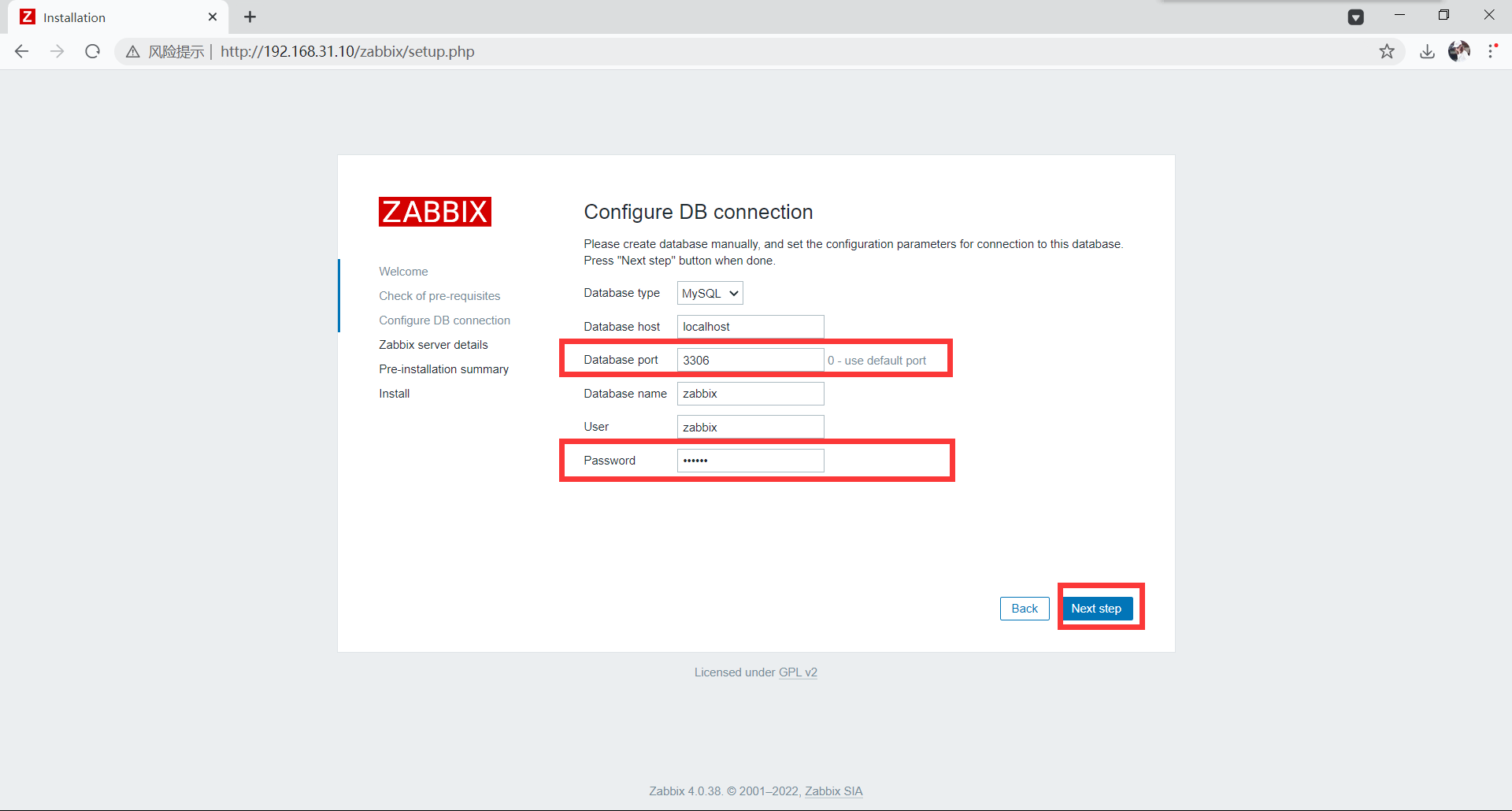Screen dimensions: 1512x811
Task: Click the Back button
Action: point(1025,609)
